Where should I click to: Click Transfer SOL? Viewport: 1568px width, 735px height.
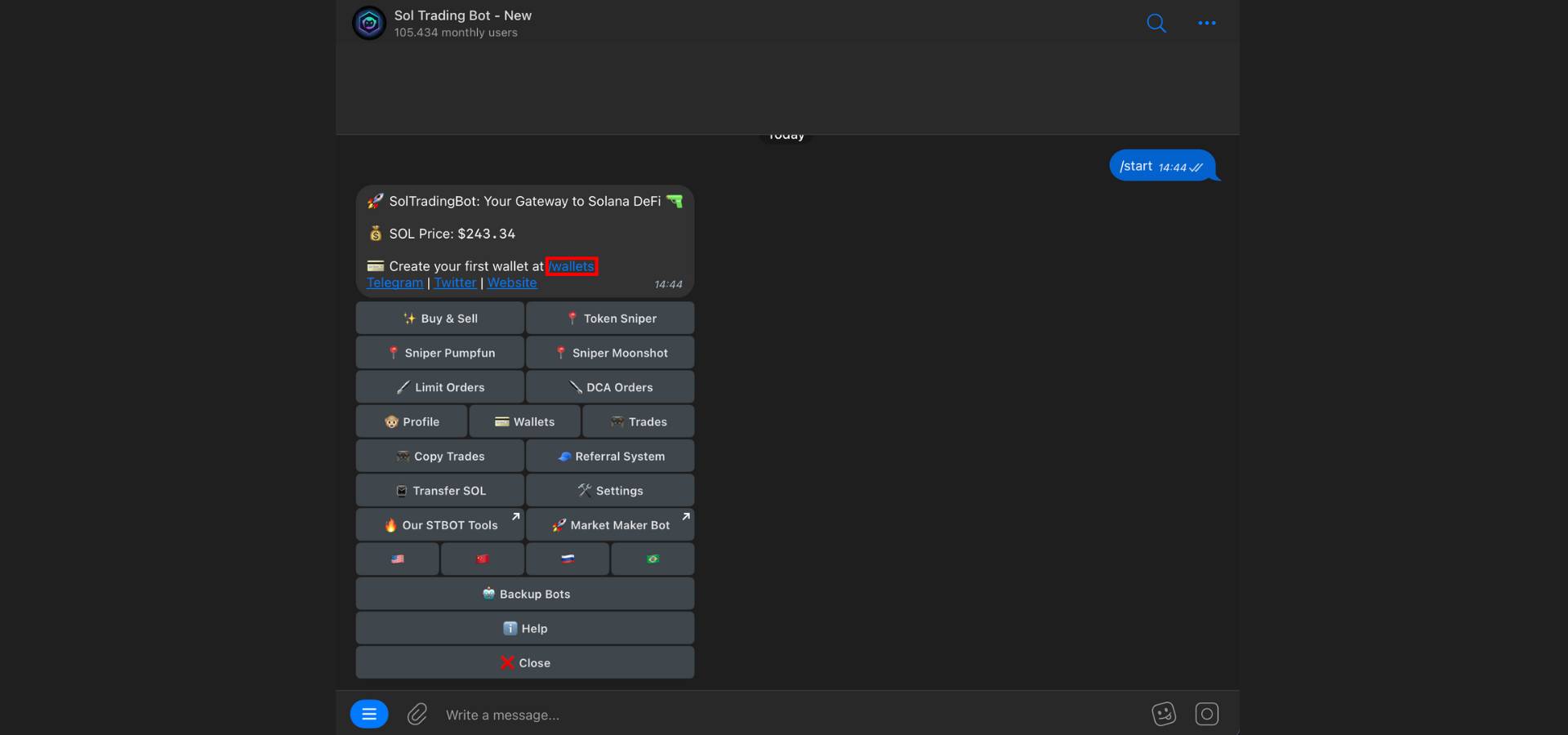coord(440,491)
